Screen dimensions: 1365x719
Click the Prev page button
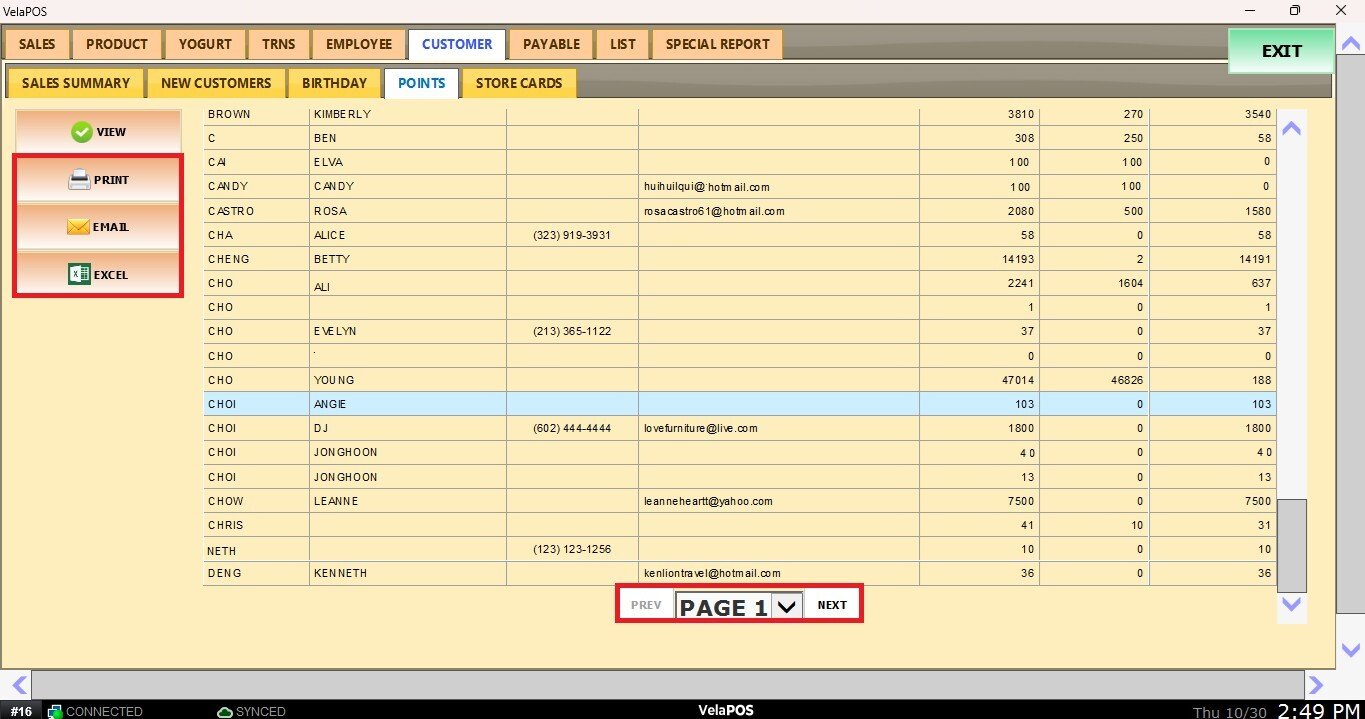[x=646, y=605]
